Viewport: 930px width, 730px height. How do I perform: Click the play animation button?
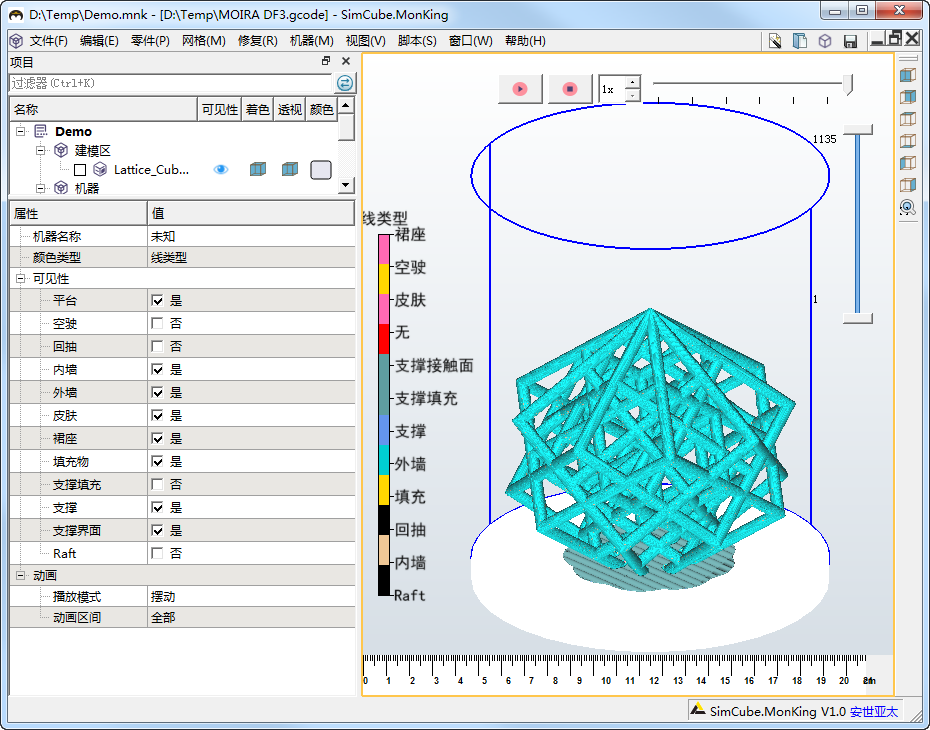tap(520, 89)
